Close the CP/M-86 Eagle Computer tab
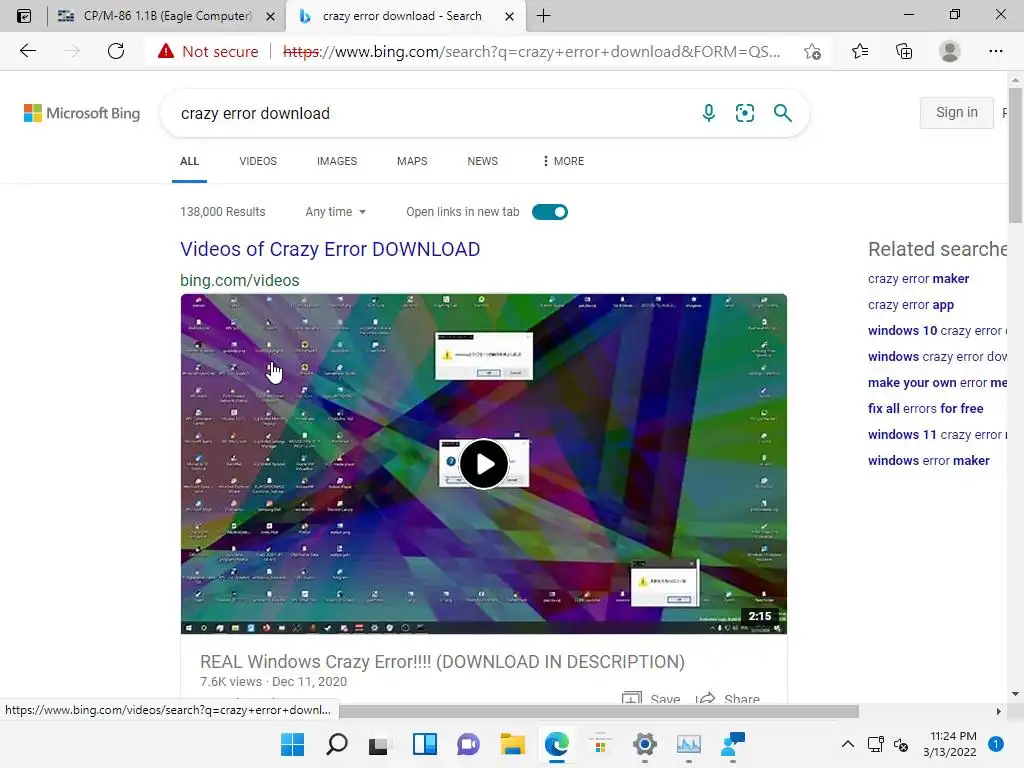1024x768 pixels. coord(270,16)
